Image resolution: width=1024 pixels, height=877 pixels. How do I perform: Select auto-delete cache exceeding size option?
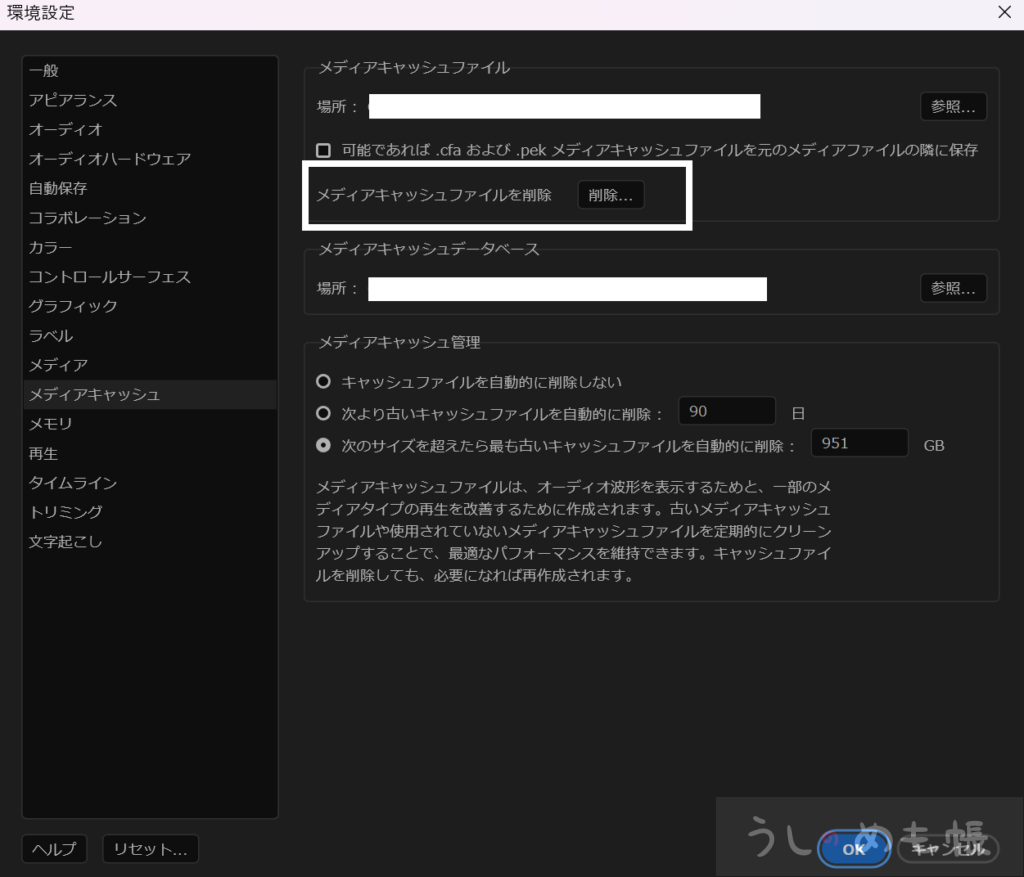click(x=323, y=445)
